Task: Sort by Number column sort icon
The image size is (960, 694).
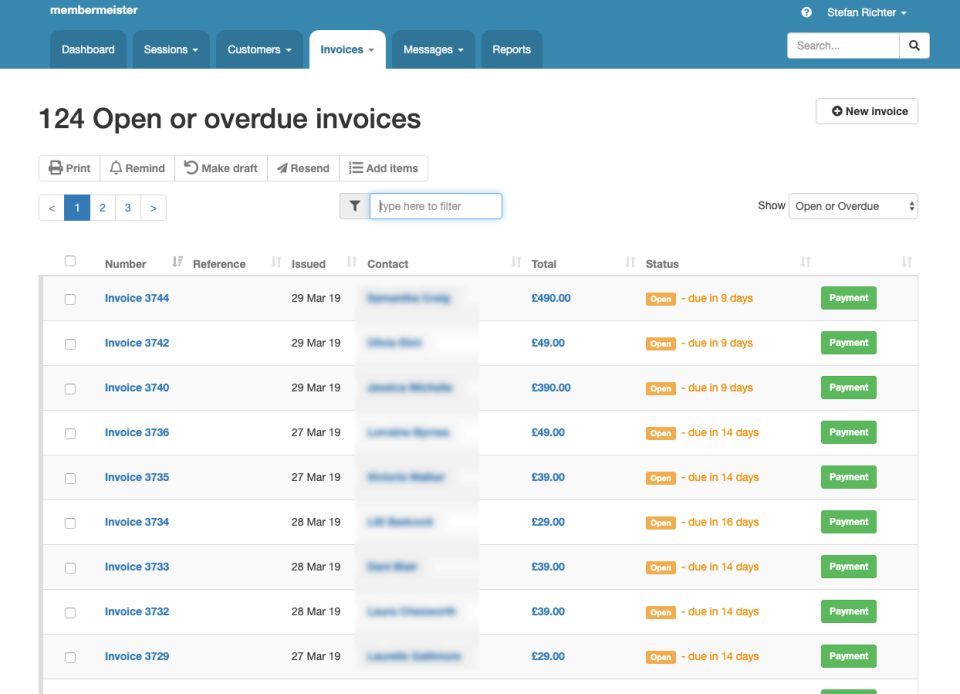Action: (x=177, y=262)
